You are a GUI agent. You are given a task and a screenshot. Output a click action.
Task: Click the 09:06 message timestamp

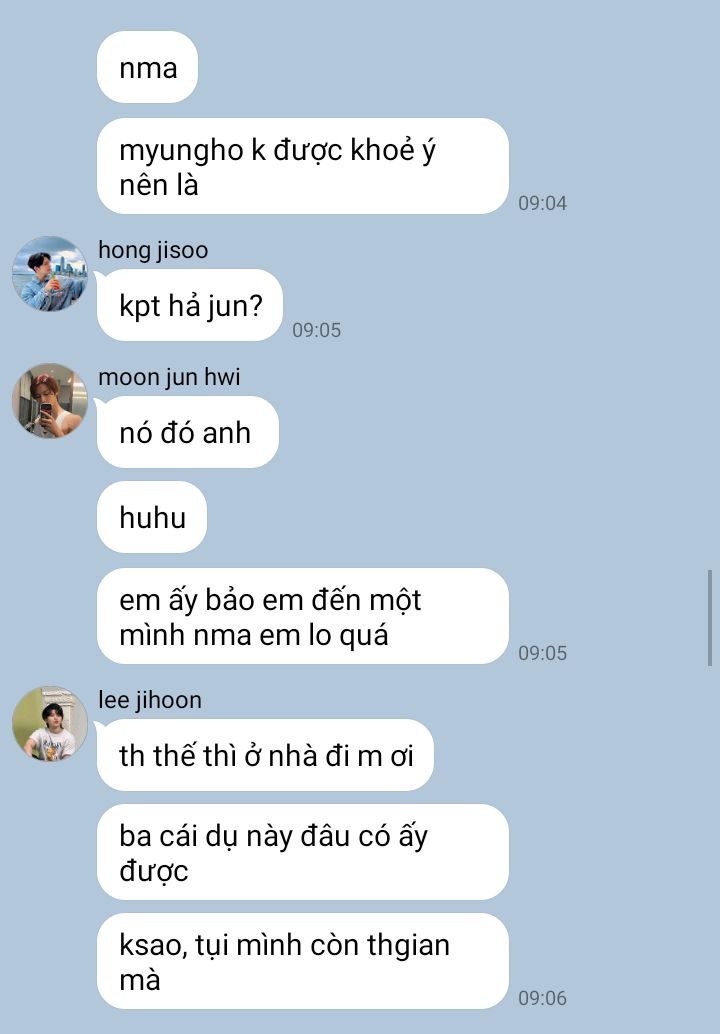pos(542,998)
